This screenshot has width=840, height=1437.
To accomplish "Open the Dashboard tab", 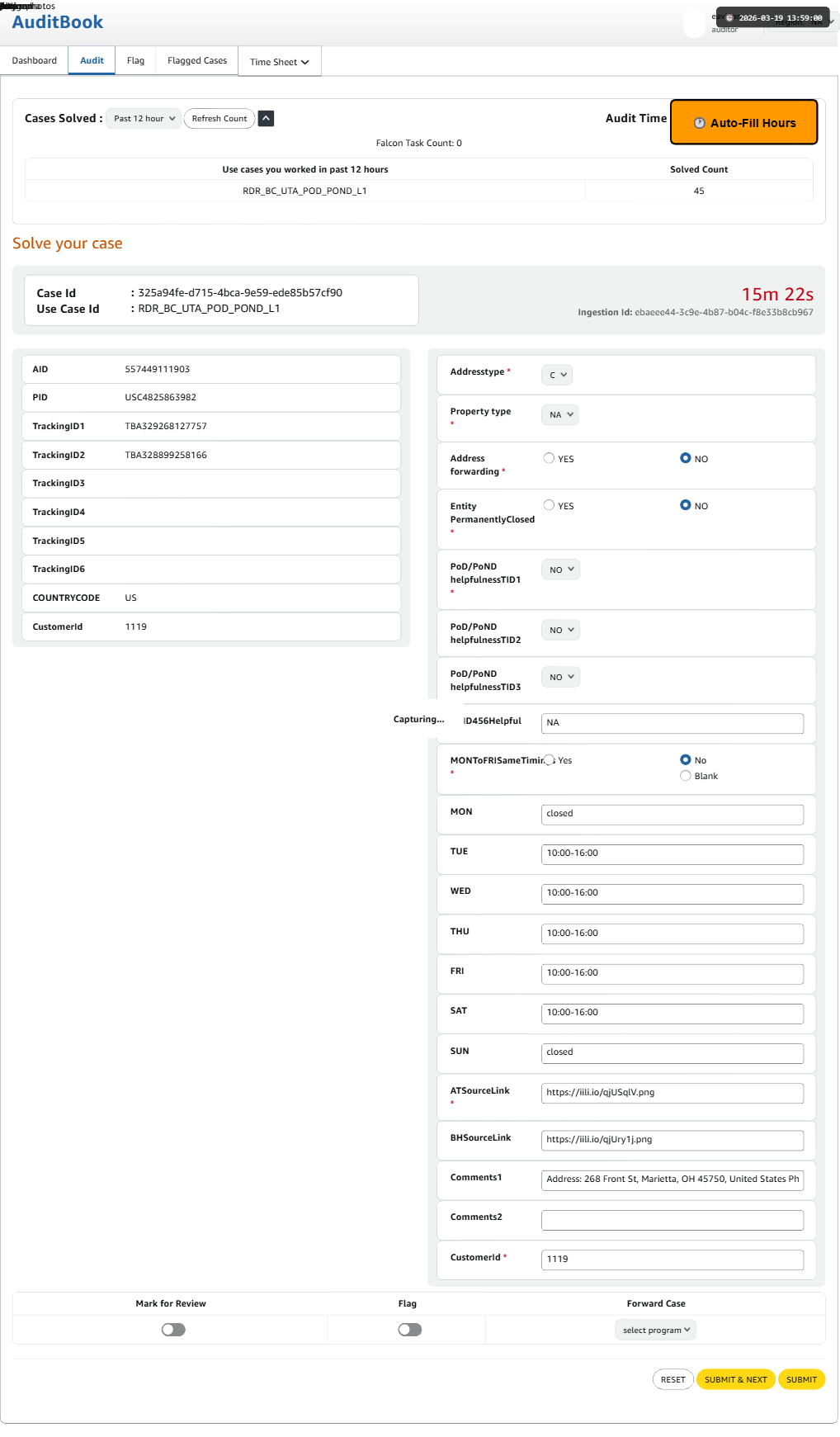I will 35,61.
